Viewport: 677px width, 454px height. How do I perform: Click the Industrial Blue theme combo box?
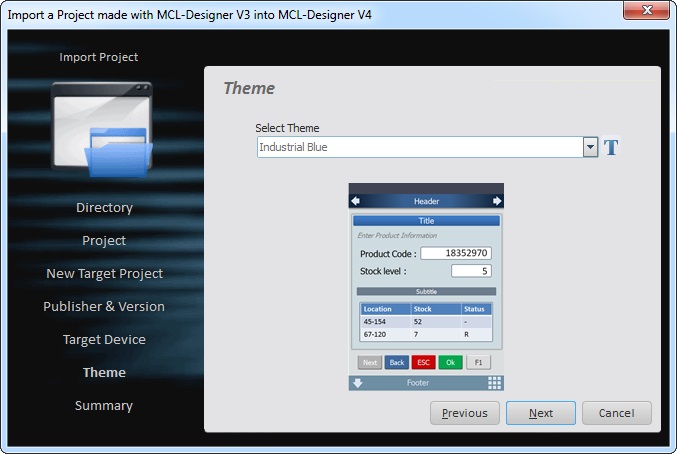(x=418, y=148)
